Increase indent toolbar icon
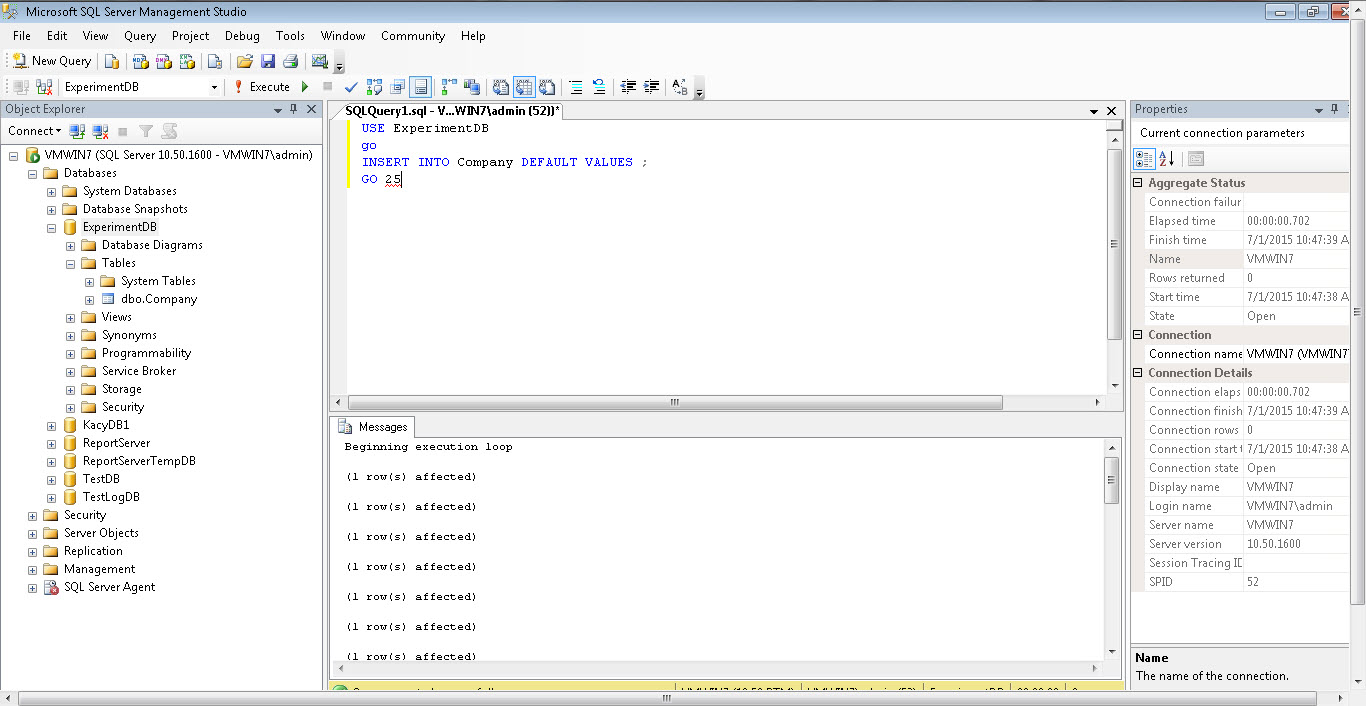Viewport: 1366px width, 706px height. click(651, 87)
